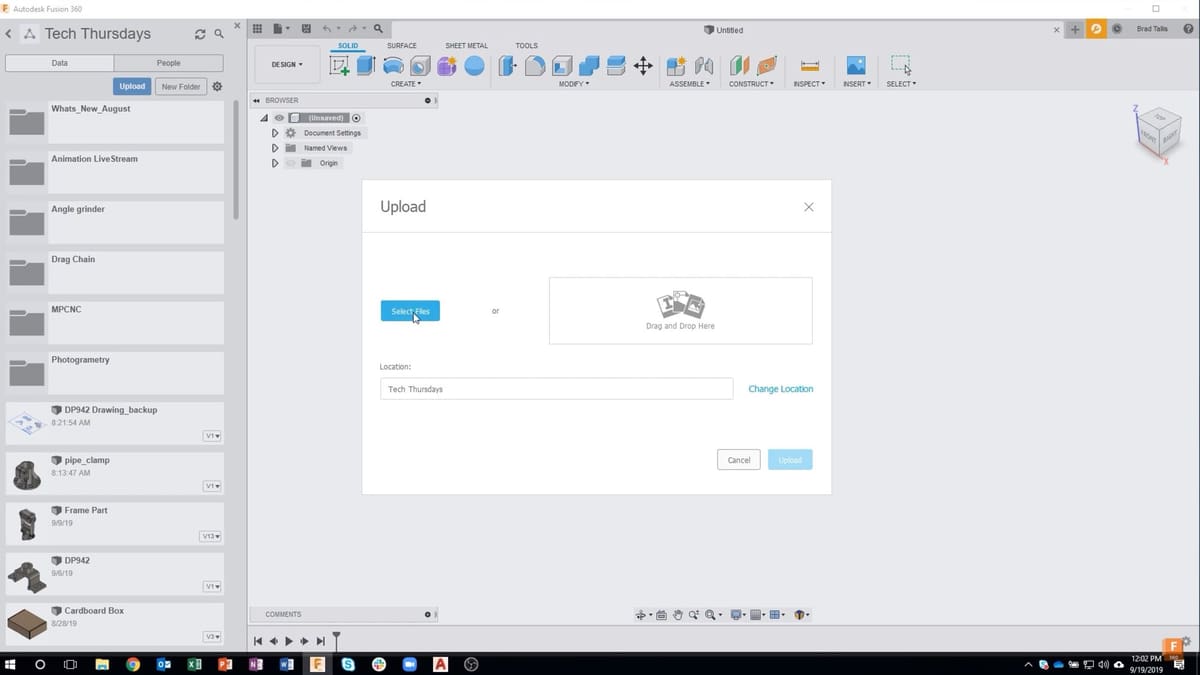Switch to the SHEET METAL tab

pos(466,46)
